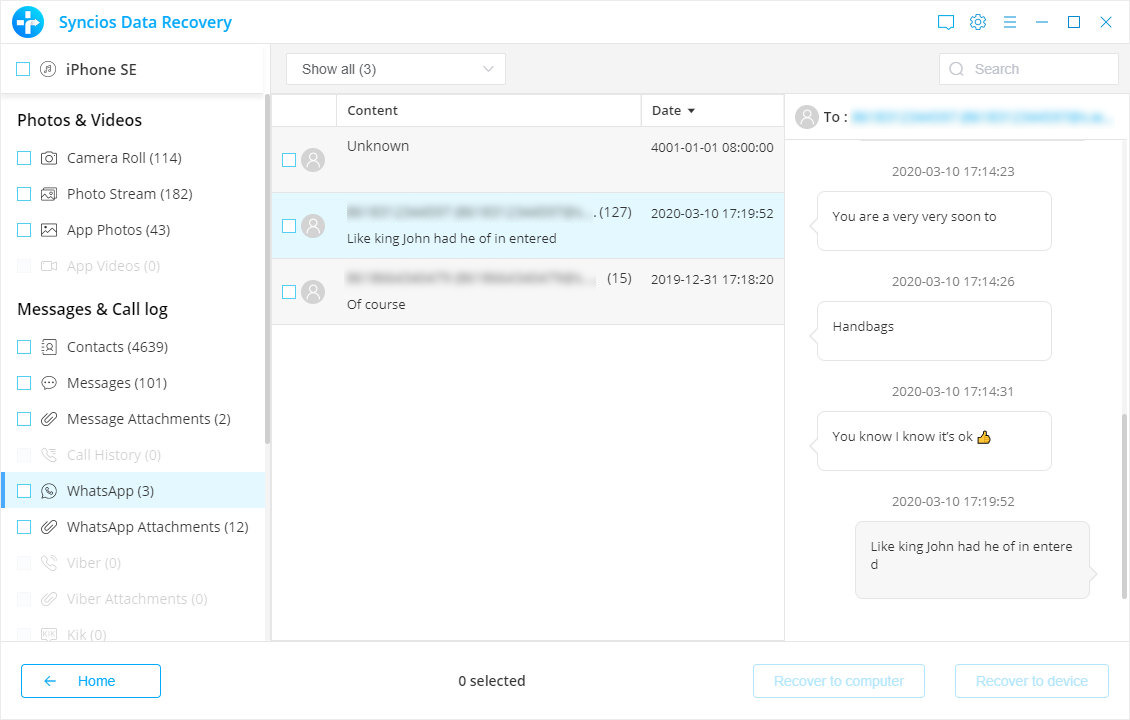Click the left sidebar vertical scrollbar
The width and height of the screenshot is (1130, 720).
coord(267,268)
